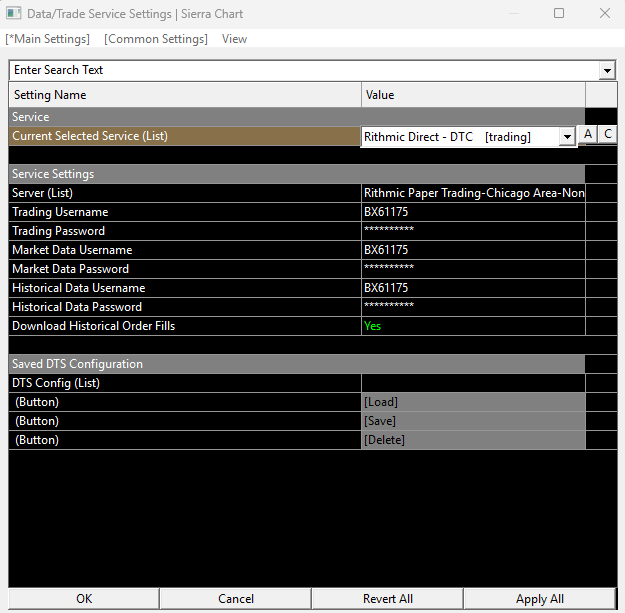Screen dimensions: 625x613
Task: Click the Service Settings section header
Action: tap(297, 174)
